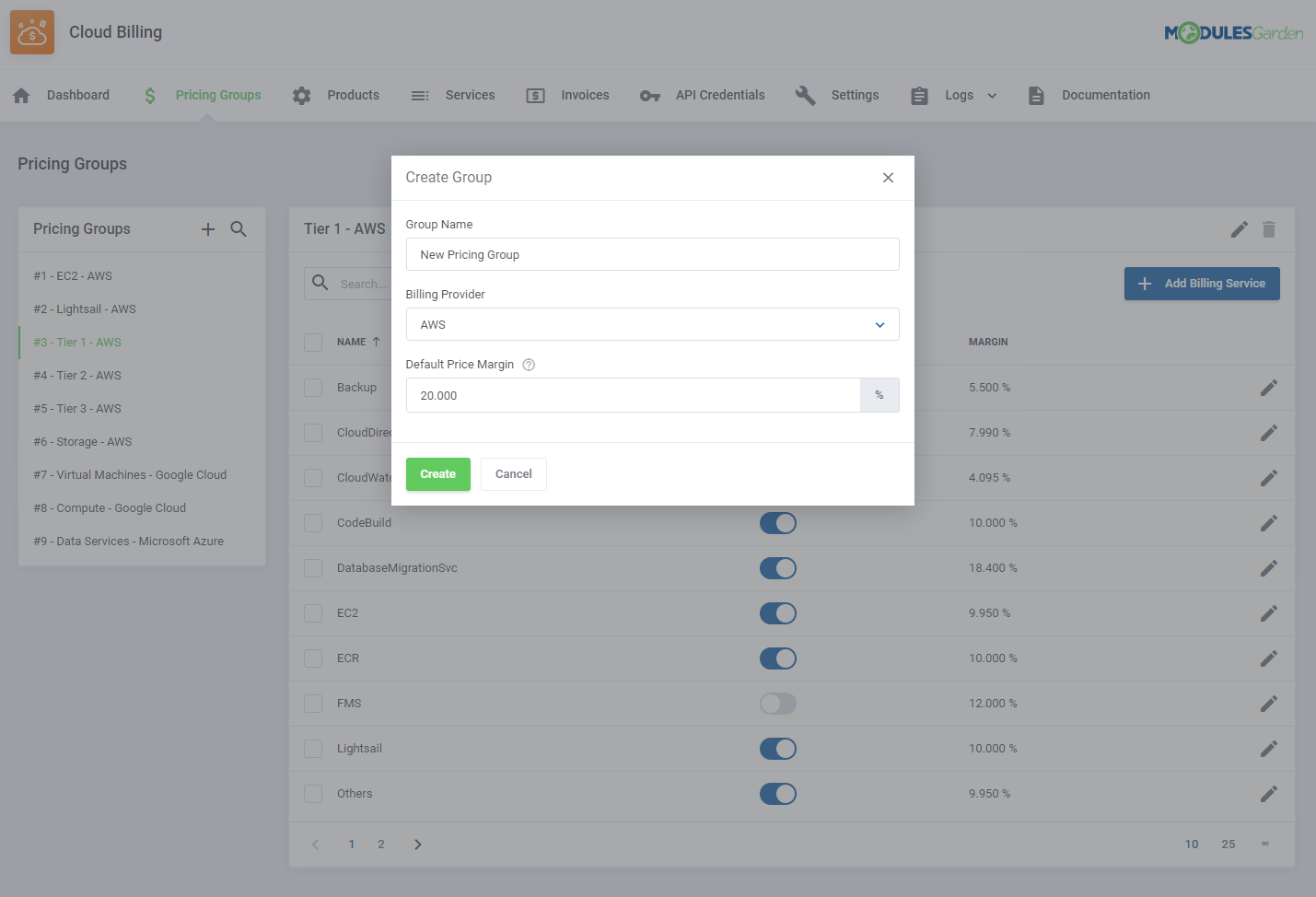Viewport: 1316px width, 897px height.
Task: Click the Products gear icon
Action: (302, 96)
